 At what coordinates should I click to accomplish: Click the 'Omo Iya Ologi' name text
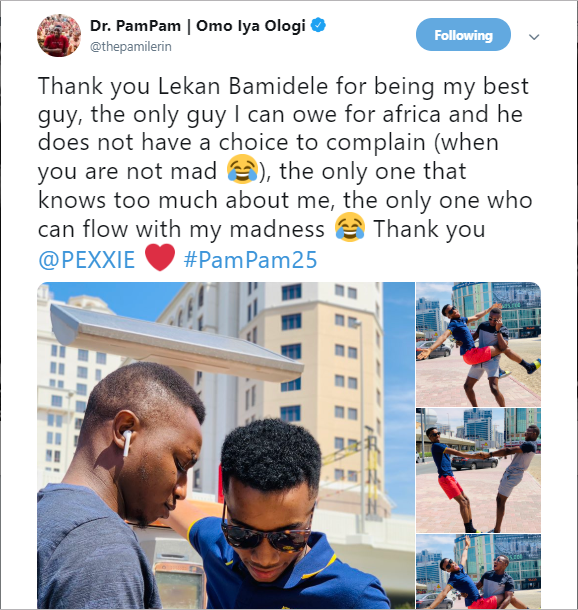point(250,26)
